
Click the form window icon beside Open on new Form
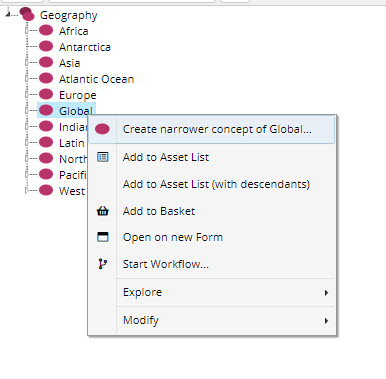click(x=103, y=237)
